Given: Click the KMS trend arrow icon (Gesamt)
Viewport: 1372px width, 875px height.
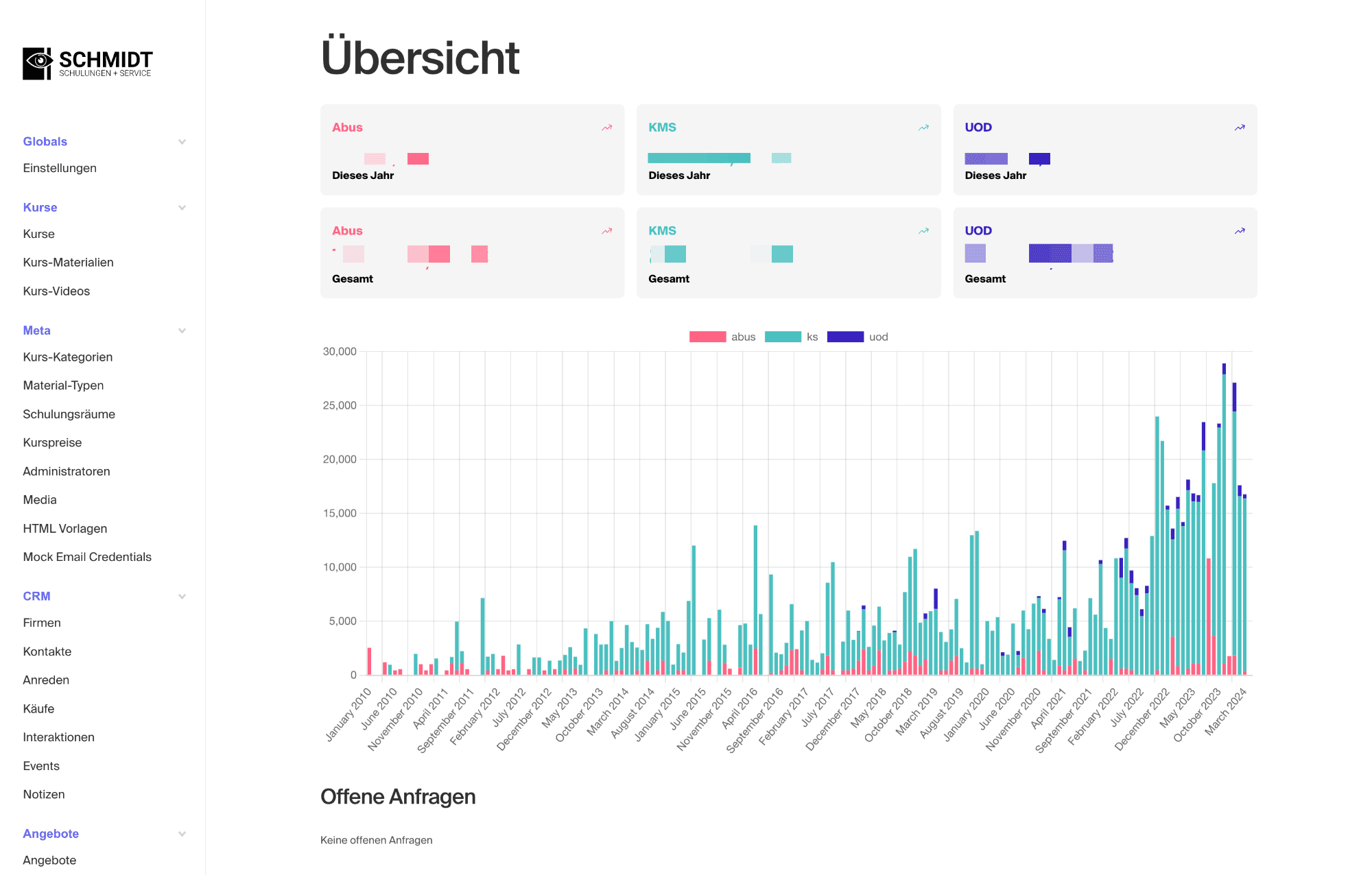Looking at the screenshot, I should coord(923,230).
